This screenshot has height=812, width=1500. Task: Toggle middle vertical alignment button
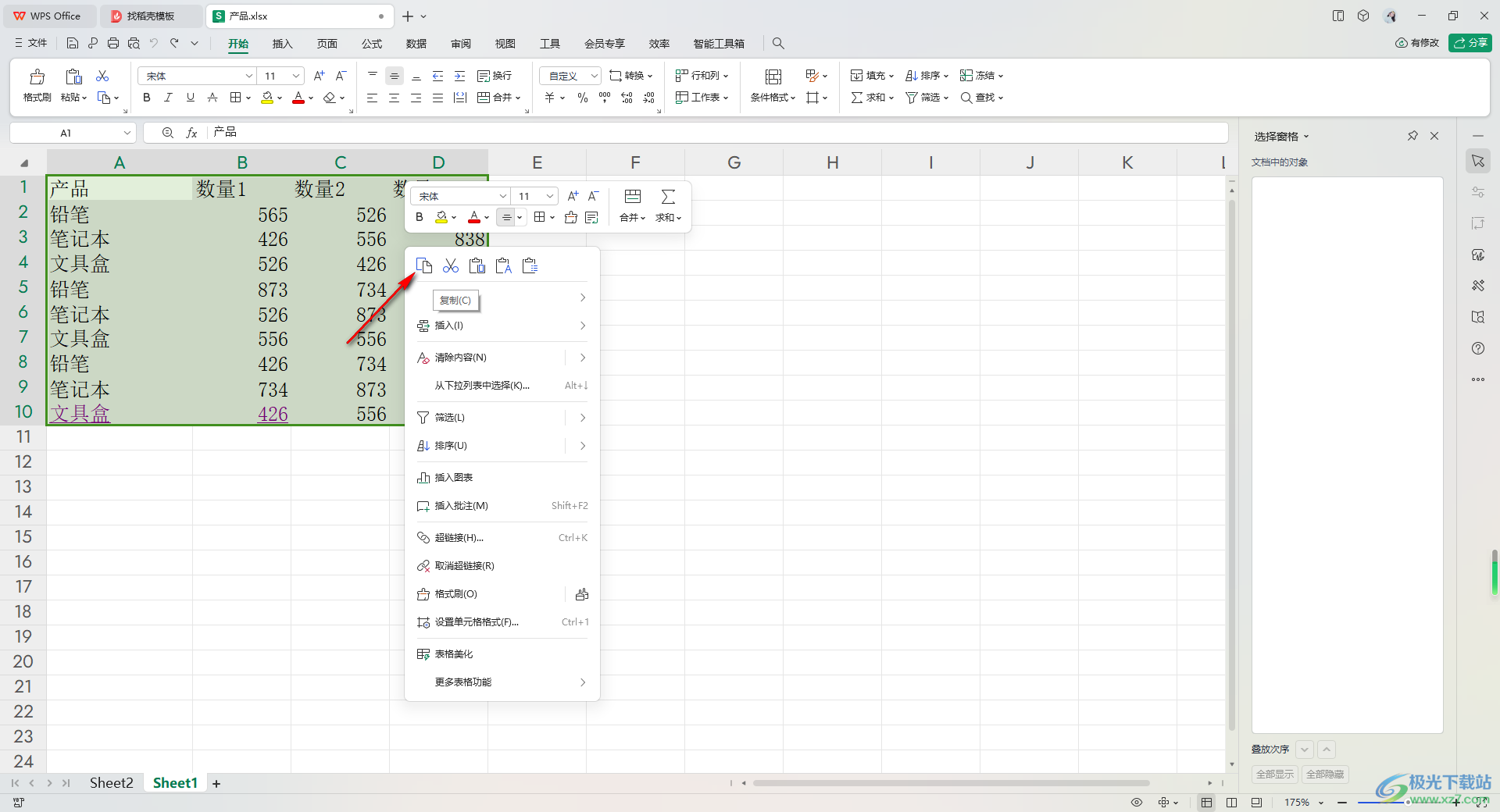pos(395,76)
